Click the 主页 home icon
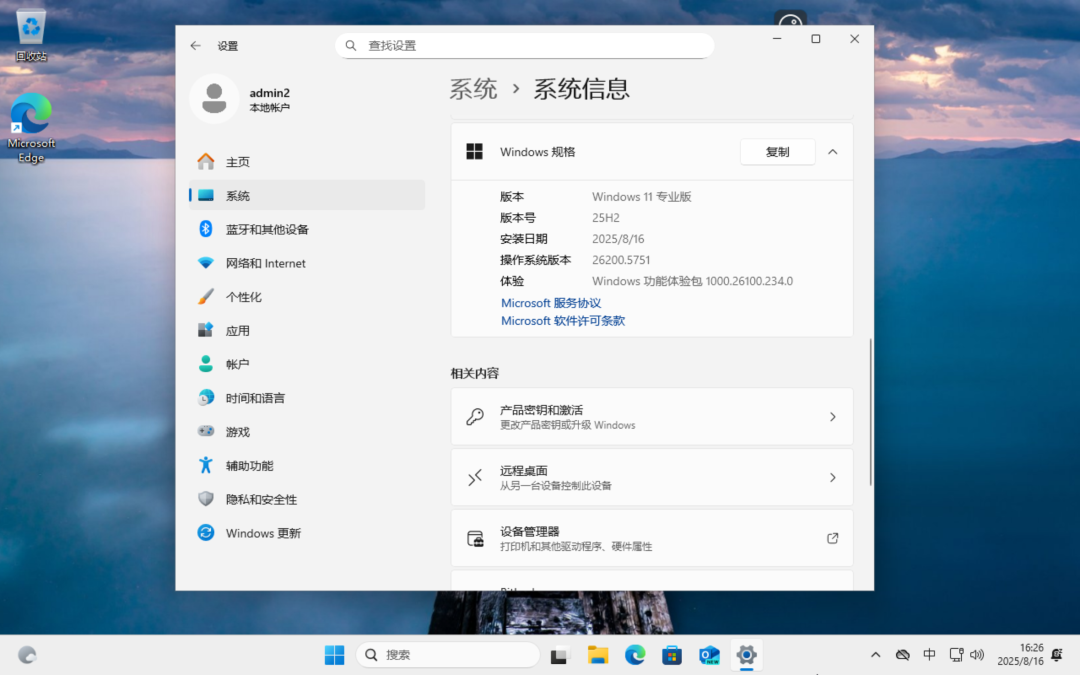1080x675 pixels. [x=207, y=161]
